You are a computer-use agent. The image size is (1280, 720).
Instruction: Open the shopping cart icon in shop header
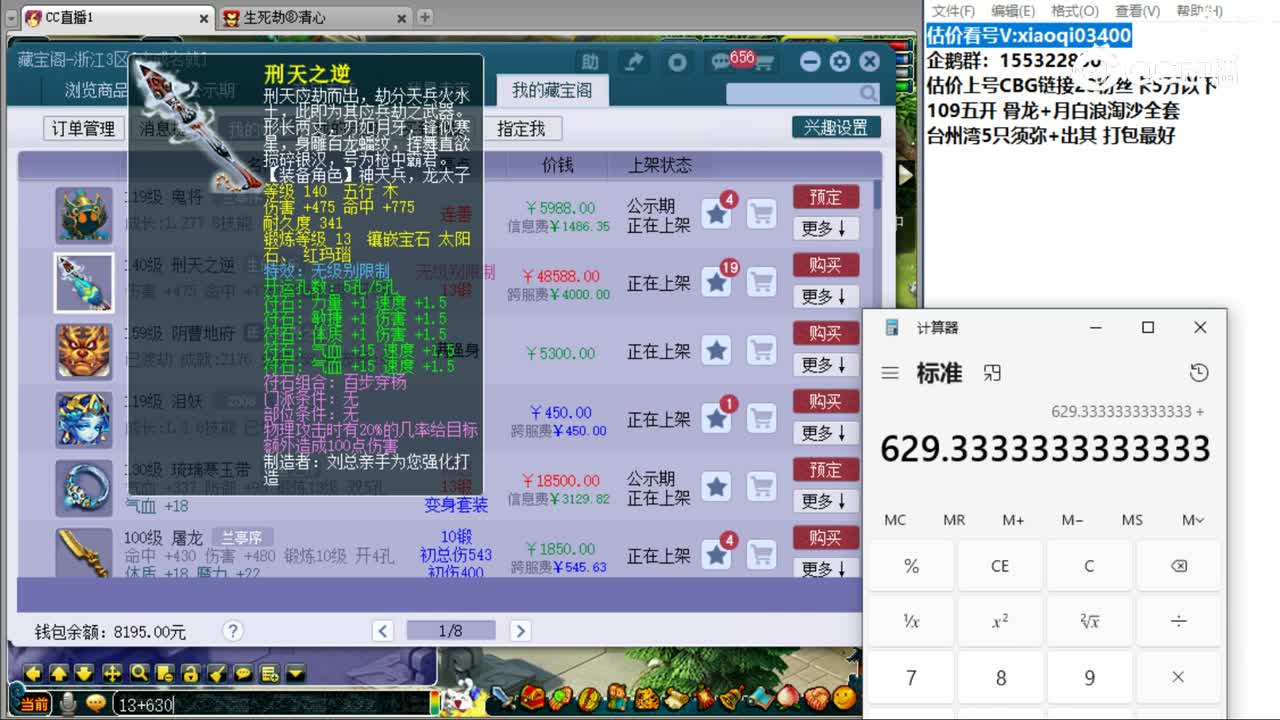[x=764, y=63]
